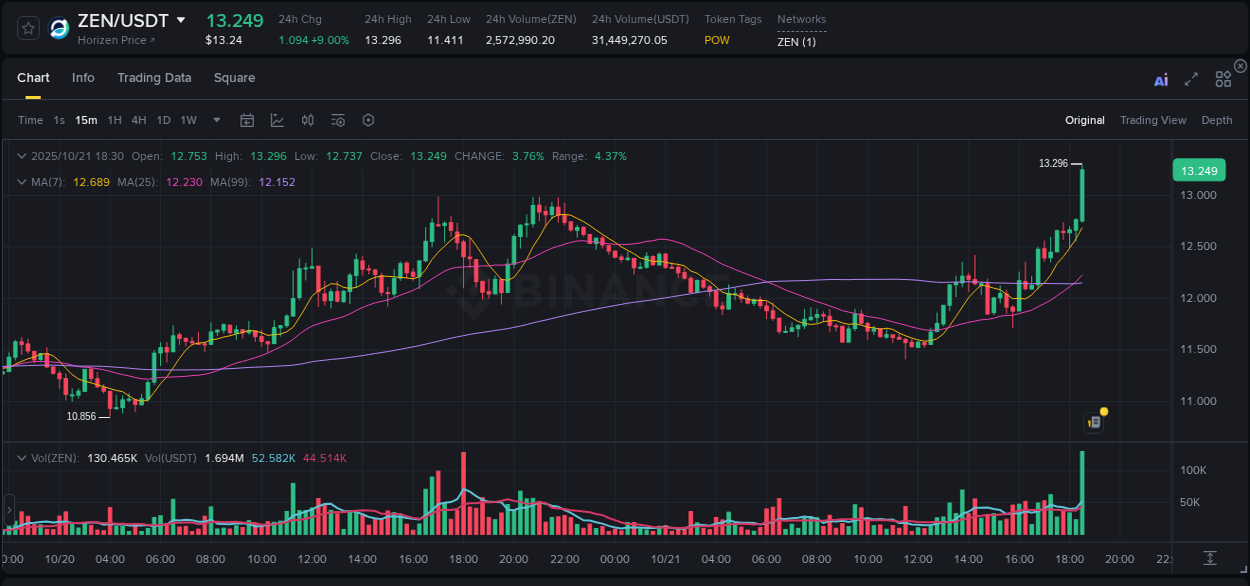Select the 15m interval option
Screen dimensions: 1250x586
point(86,119)
